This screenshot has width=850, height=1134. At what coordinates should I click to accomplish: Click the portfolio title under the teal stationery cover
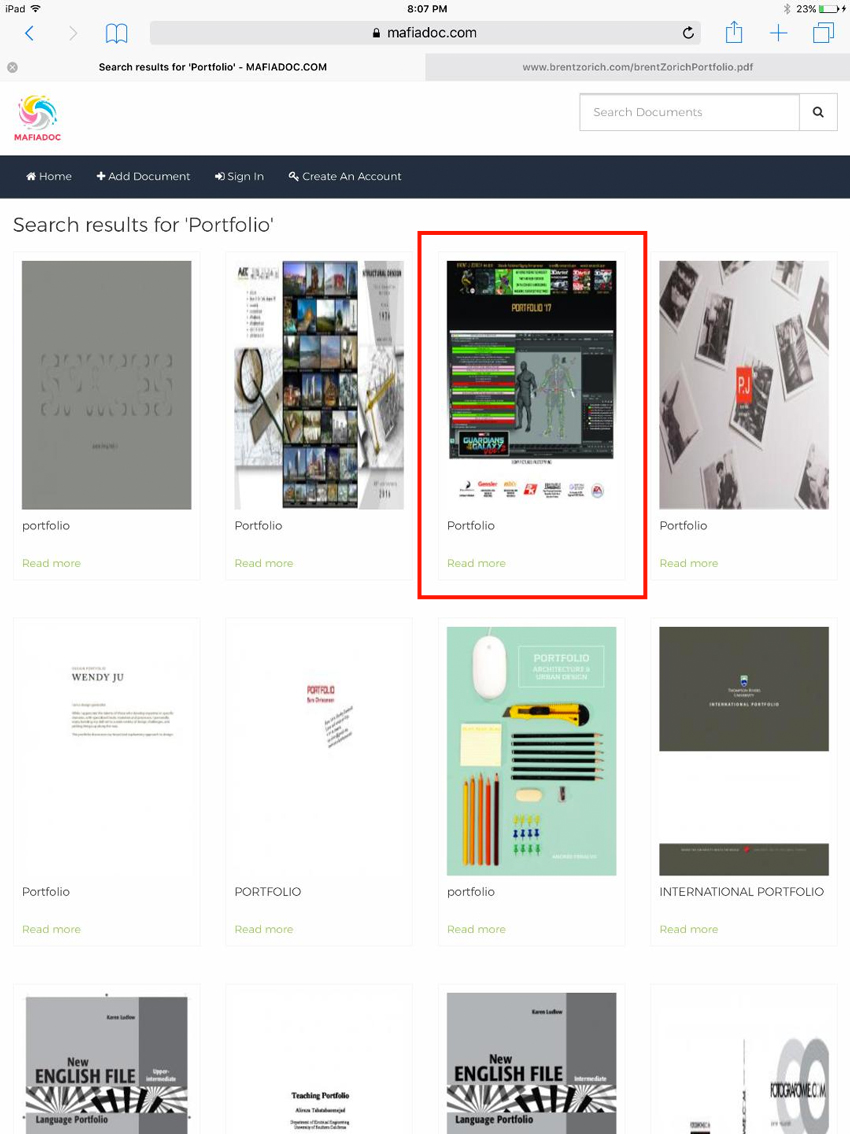pos(471,892)
